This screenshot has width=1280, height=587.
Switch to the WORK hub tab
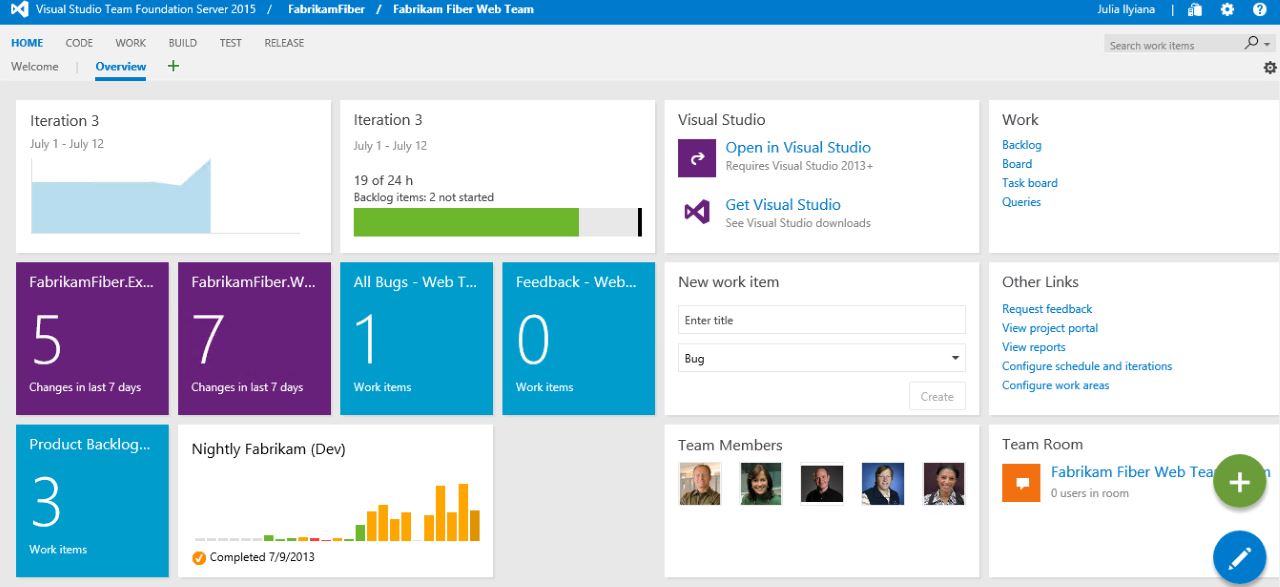(130, 43)
